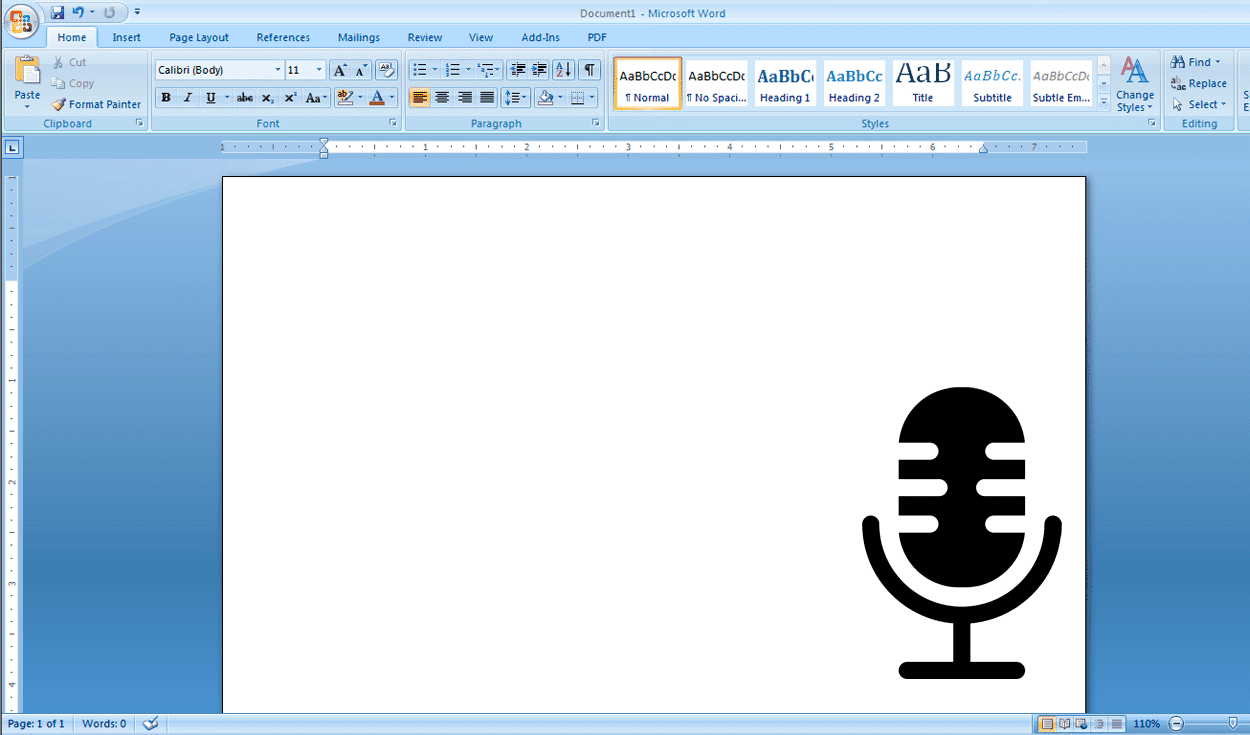The width and height of the screenshot is (1250, 735).
Task: Open the font color dropdown arrow
Action: pos(390,97)
